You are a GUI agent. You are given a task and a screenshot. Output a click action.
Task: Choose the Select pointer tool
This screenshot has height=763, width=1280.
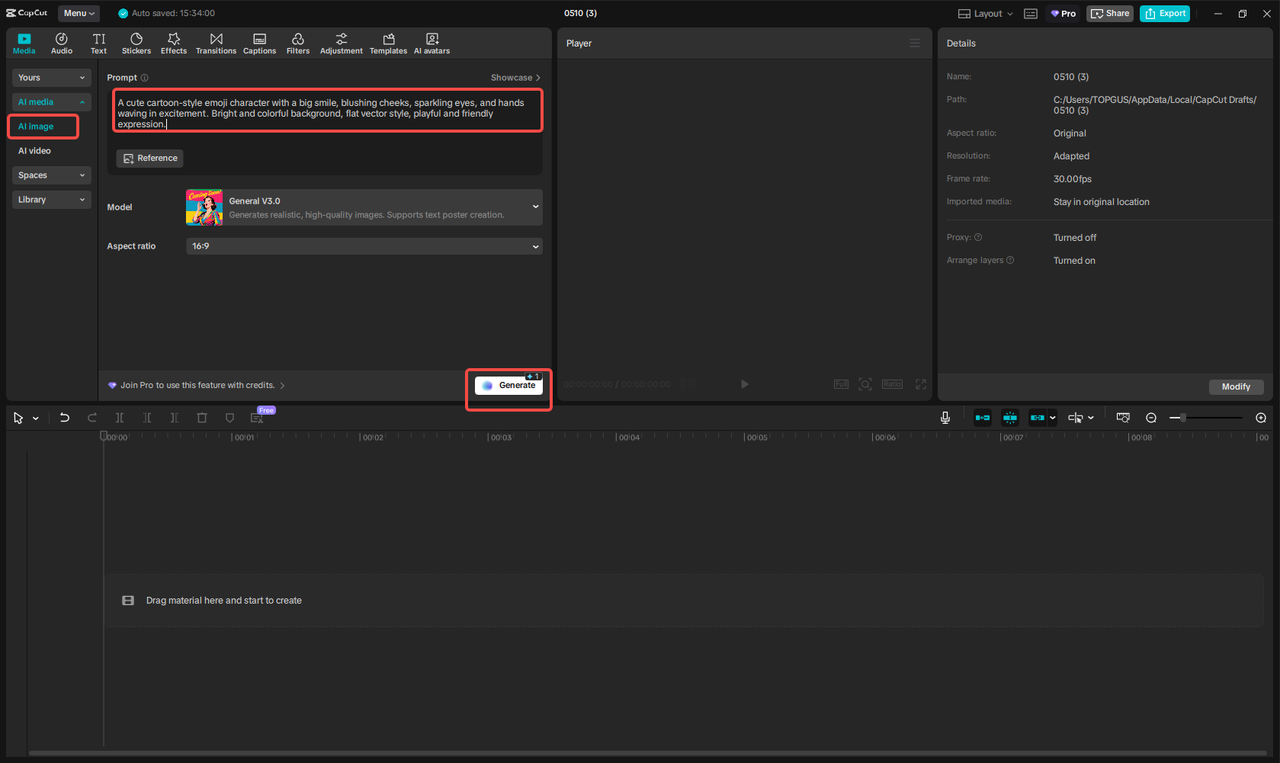pos(18,418)
